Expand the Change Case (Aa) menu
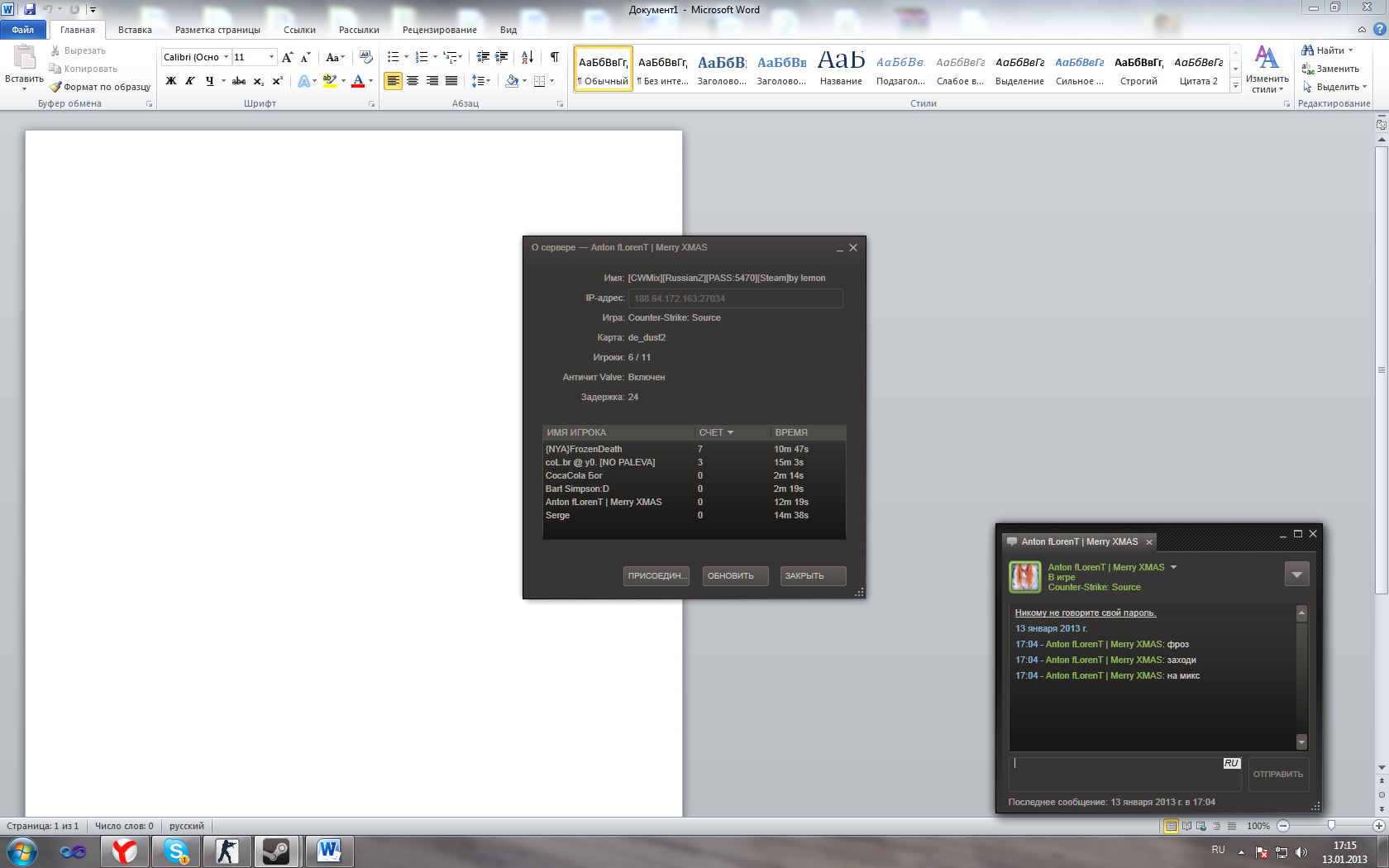Screen dimensions: 1389x868 point(334,57)
